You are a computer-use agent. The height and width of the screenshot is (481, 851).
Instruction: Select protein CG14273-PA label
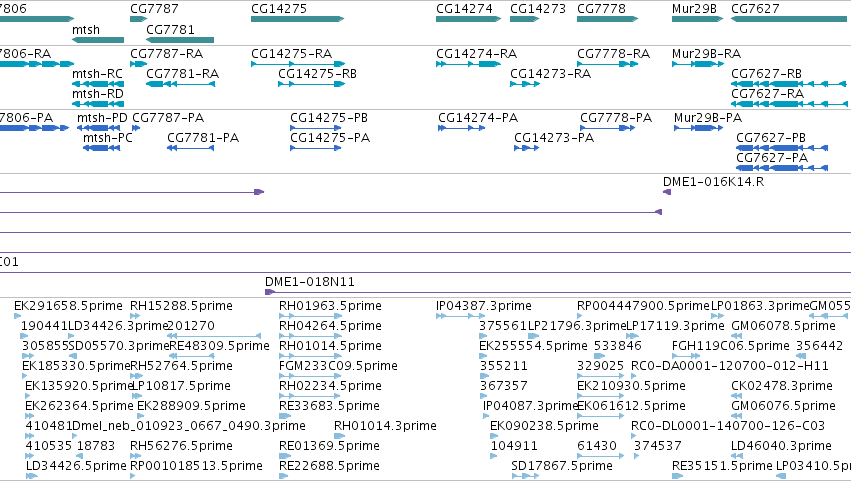[554, 138]
